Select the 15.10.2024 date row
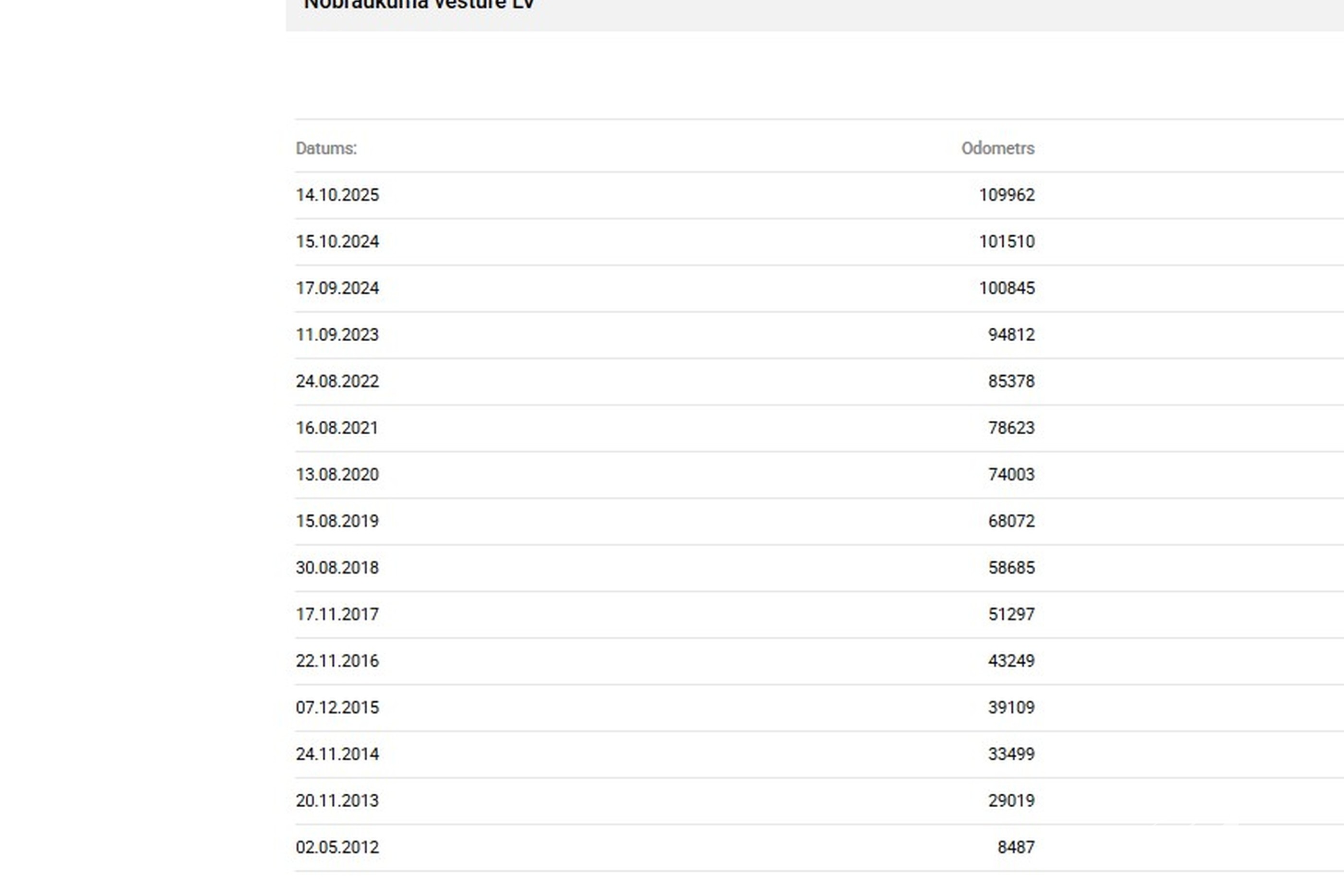Screen dimensions: 1344x896 point(337,242)
